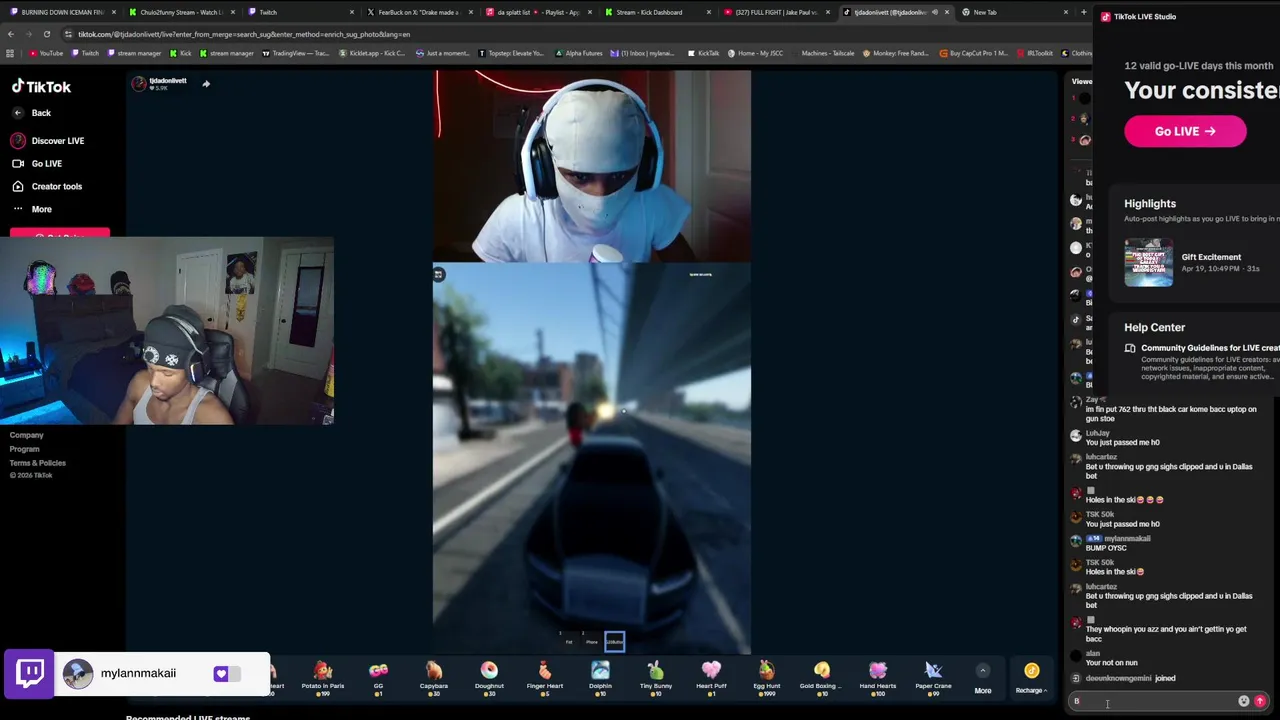Open Discover LIVE in sidebar
Viewport: 1280px width, 720px height.
click(48, 141)
